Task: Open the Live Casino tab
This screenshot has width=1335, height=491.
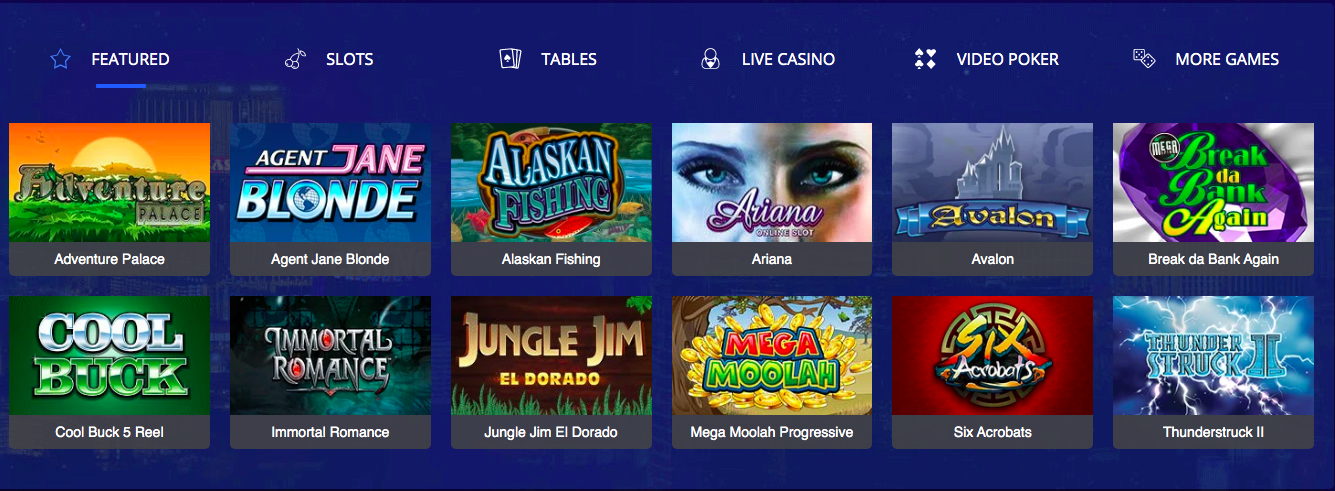Action: (788, 59)
